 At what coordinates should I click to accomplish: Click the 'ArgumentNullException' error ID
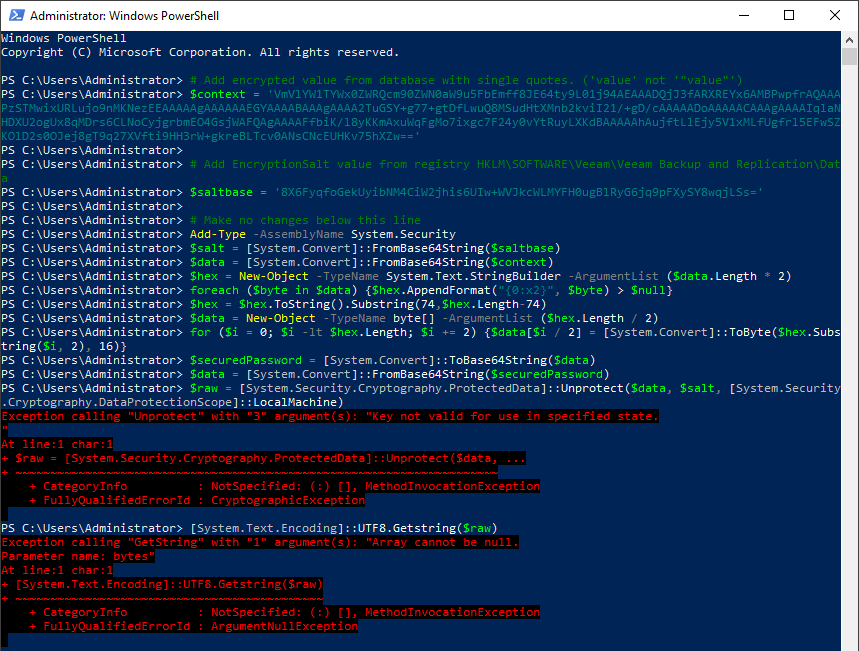284,626
